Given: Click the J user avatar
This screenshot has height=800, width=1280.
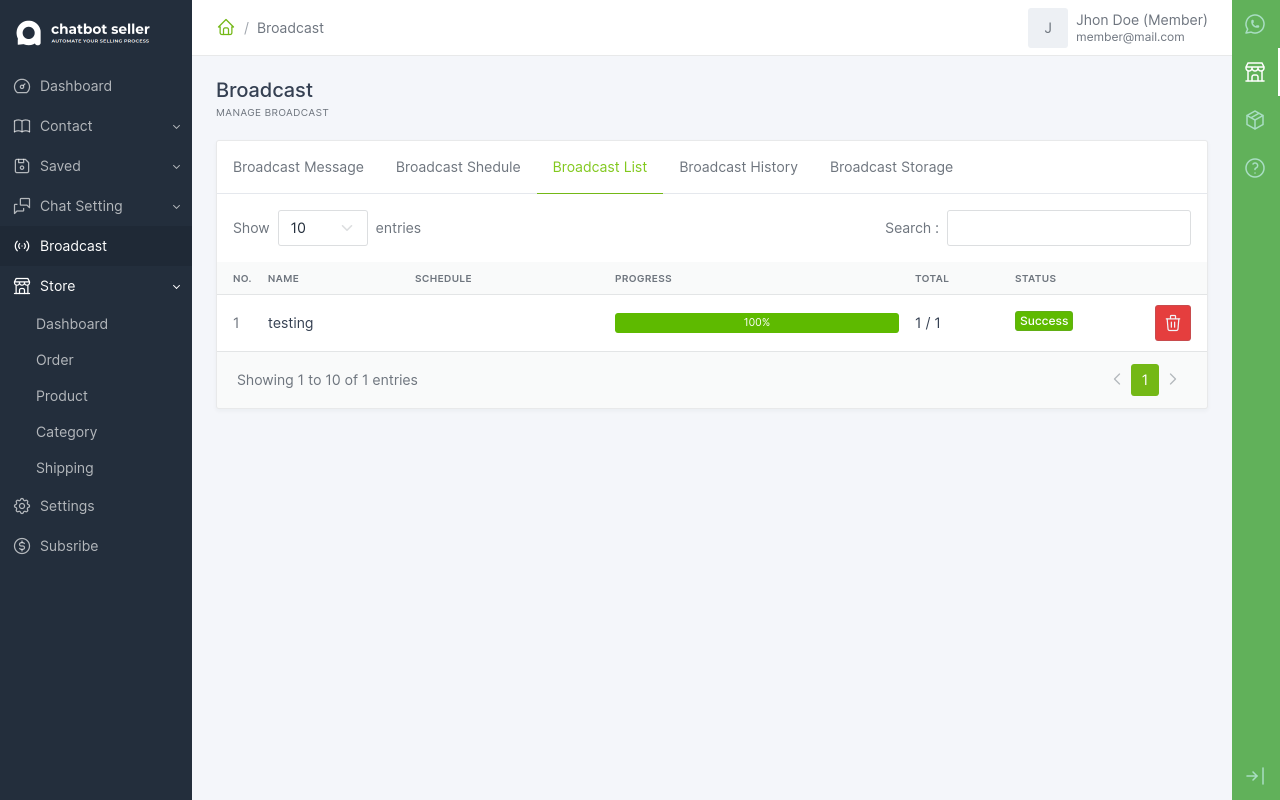Looking at the screenshot, I should click(x=1048, y=28).
